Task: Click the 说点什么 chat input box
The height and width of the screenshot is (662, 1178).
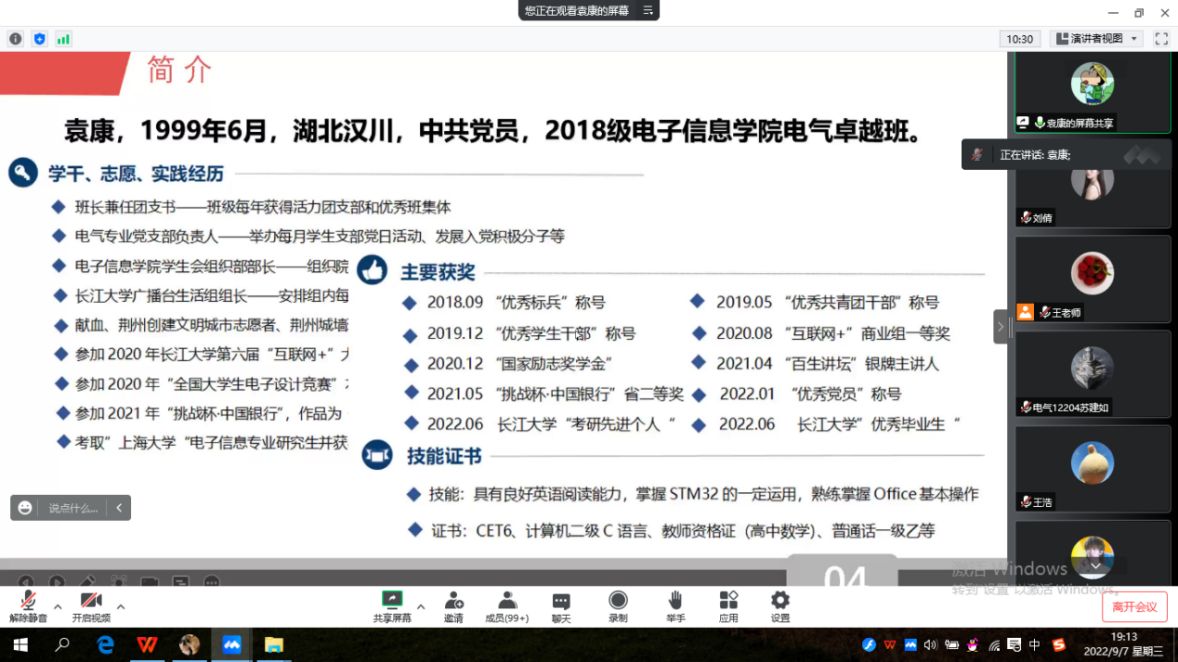Action: point(72,508)
